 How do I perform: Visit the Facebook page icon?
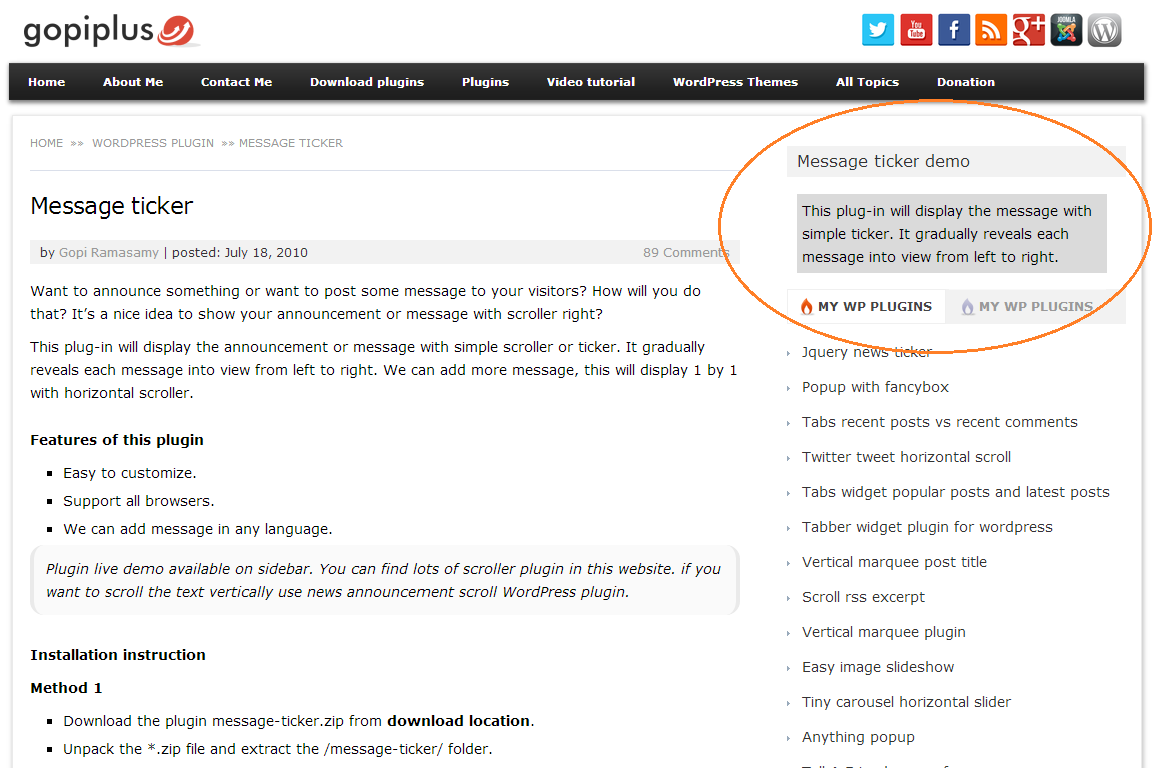point(953,30)
